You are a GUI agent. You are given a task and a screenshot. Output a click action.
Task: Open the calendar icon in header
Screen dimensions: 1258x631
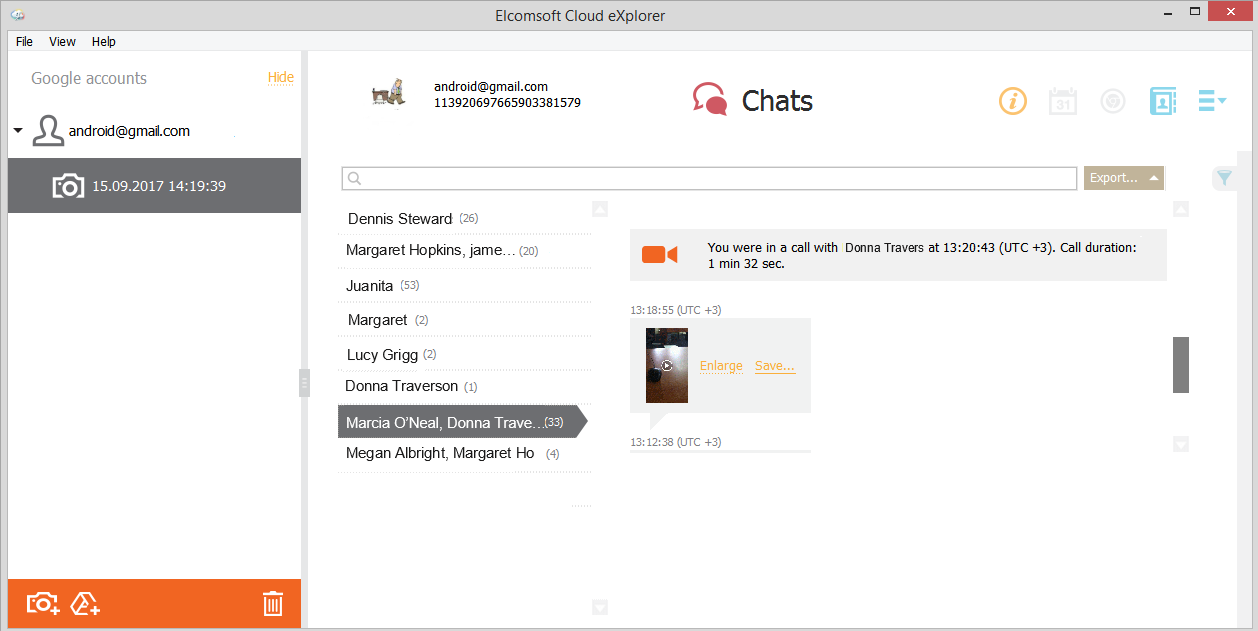tap(1062, 101)
